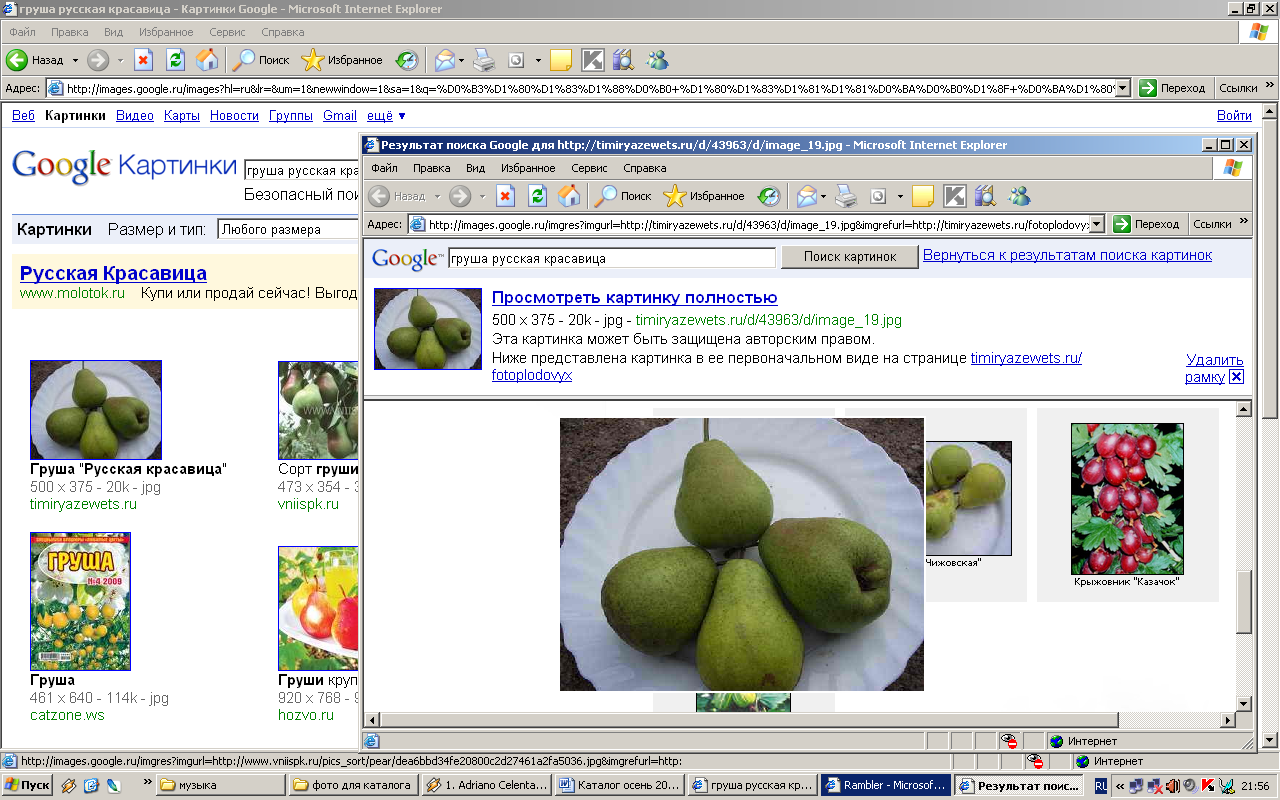This screenshot has height=800, width=1280.
Task: Expand ещё menu in Google top links
Action: click(x=386, y=115)
